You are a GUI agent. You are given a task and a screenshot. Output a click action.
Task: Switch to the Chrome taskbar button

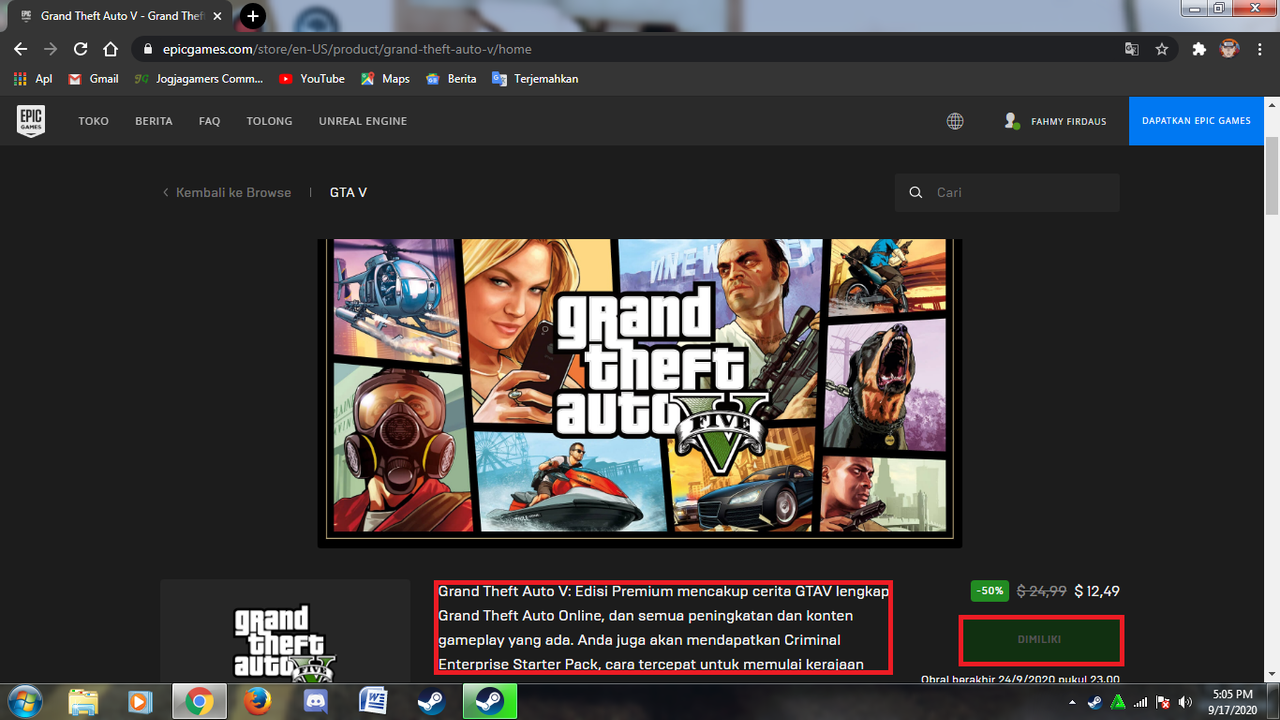point(199,702)
